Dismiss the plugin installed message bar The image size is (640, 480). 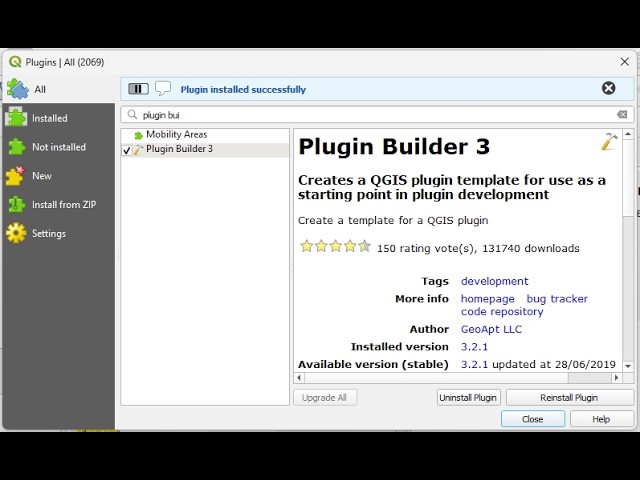pyautogui.click(x=608, y=88)
